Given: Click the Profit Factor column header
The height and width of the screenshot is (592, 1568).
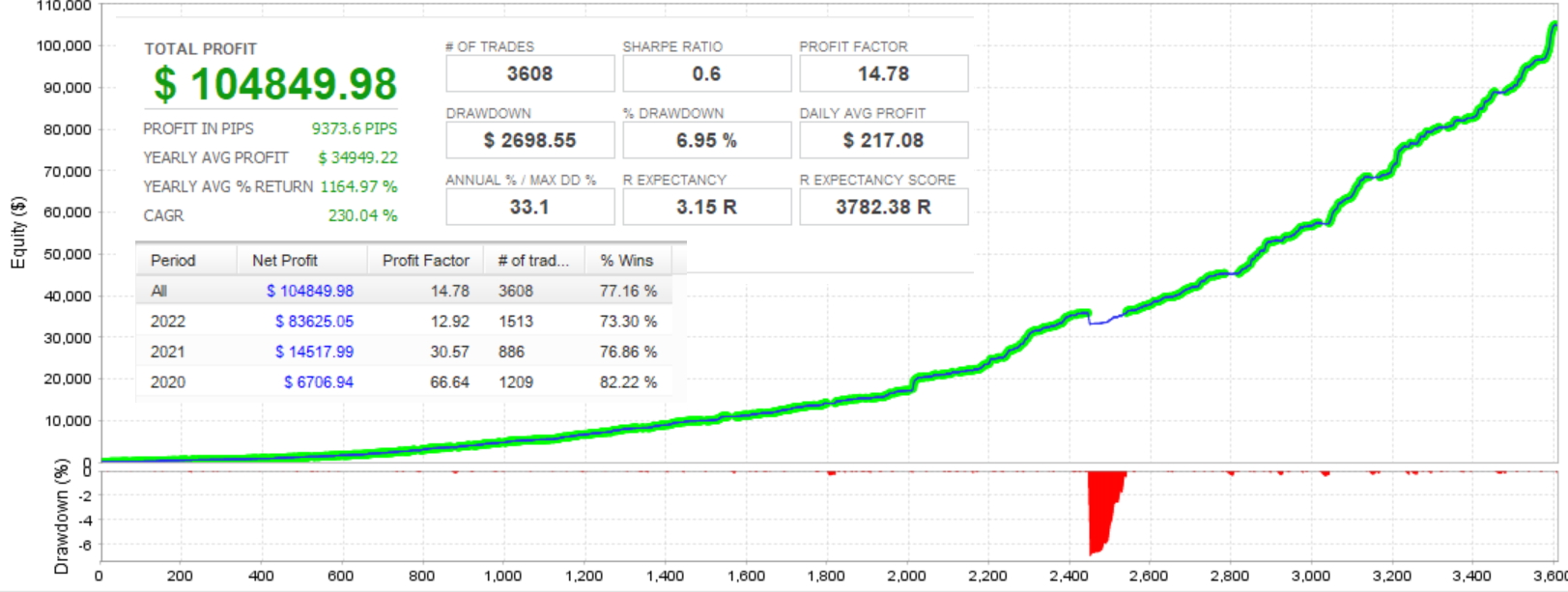Looking at the screenshot, I should [x=425, y=261].
